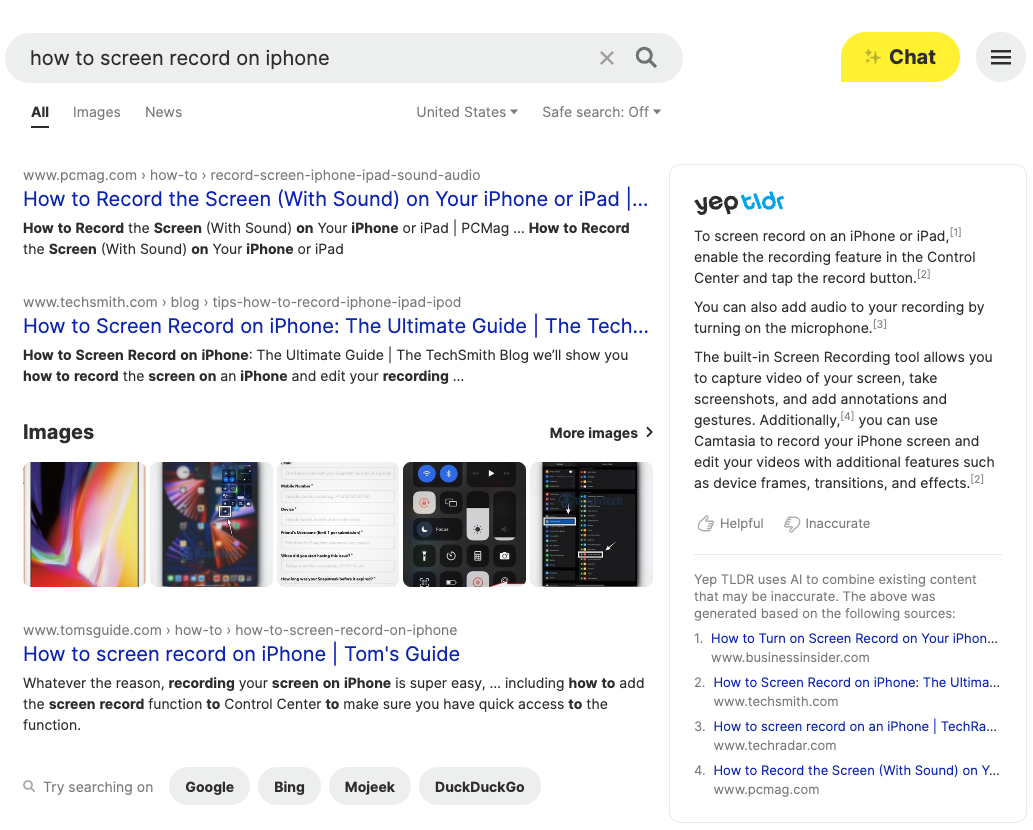1033x830 pixels.
Task: Click the magnifying glass search icon
Action: tap(646, 57)
